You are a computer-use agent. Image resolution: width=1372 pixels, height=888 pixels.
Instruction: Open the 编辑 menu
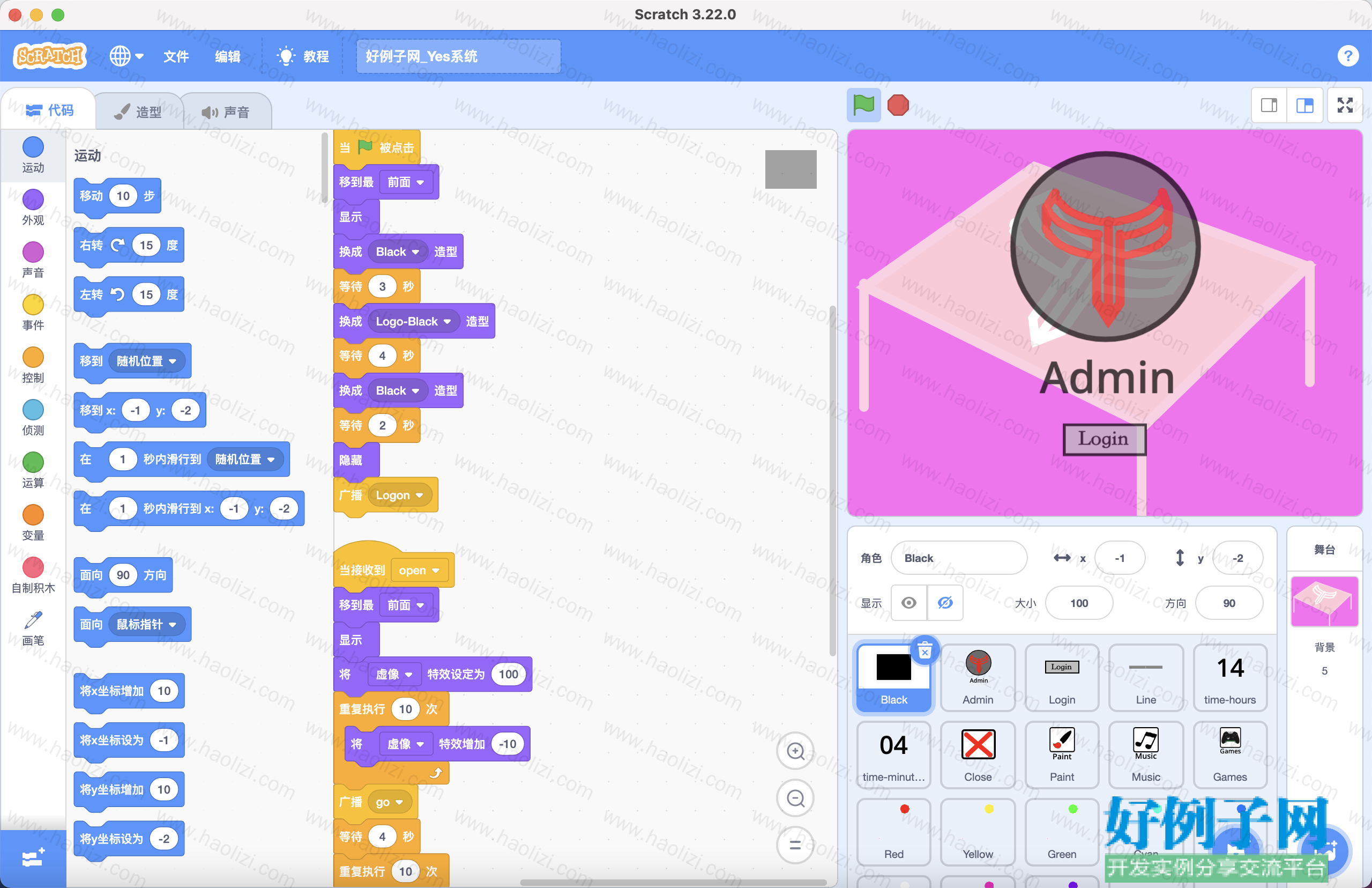click(x=228, y=56)
